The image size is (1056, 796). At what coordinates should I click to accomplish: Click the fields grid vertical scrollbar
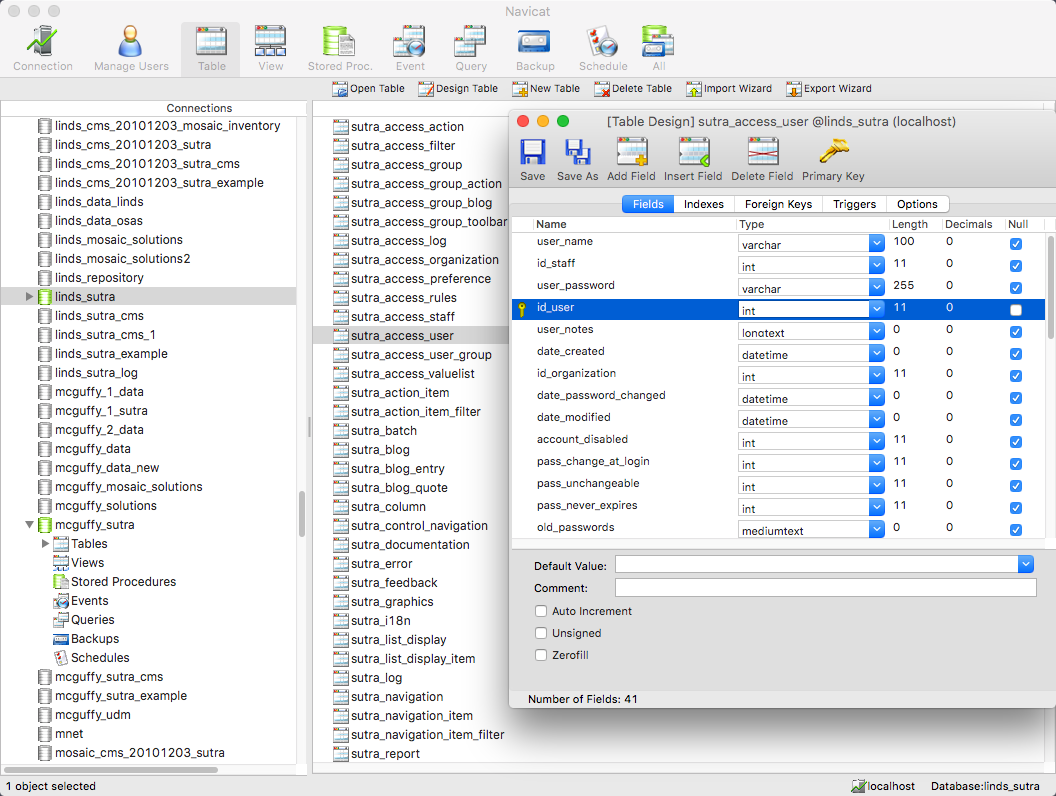point(1051,288)
